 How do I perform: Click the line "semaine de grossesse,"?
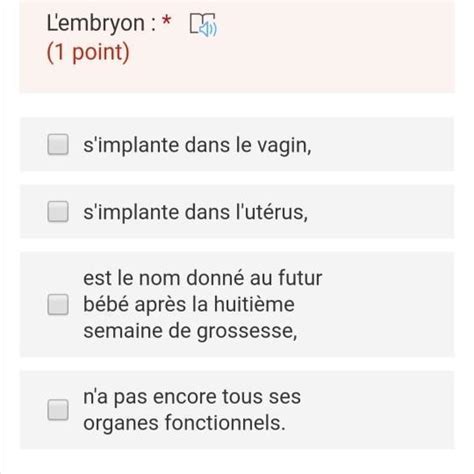pos(190,331)
